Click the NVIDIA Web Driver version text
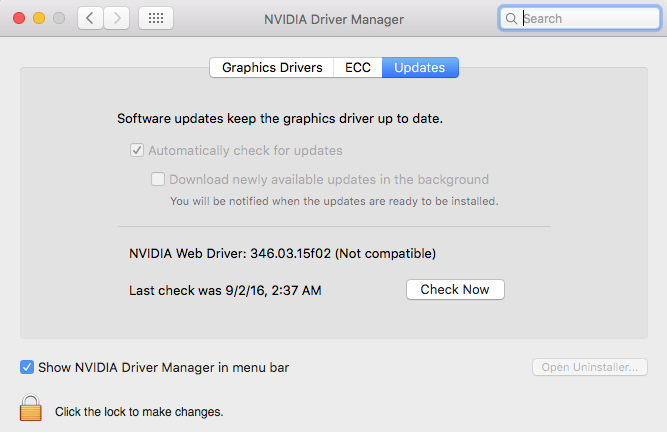This screenshot has height=432, width=667. point(282,253)
